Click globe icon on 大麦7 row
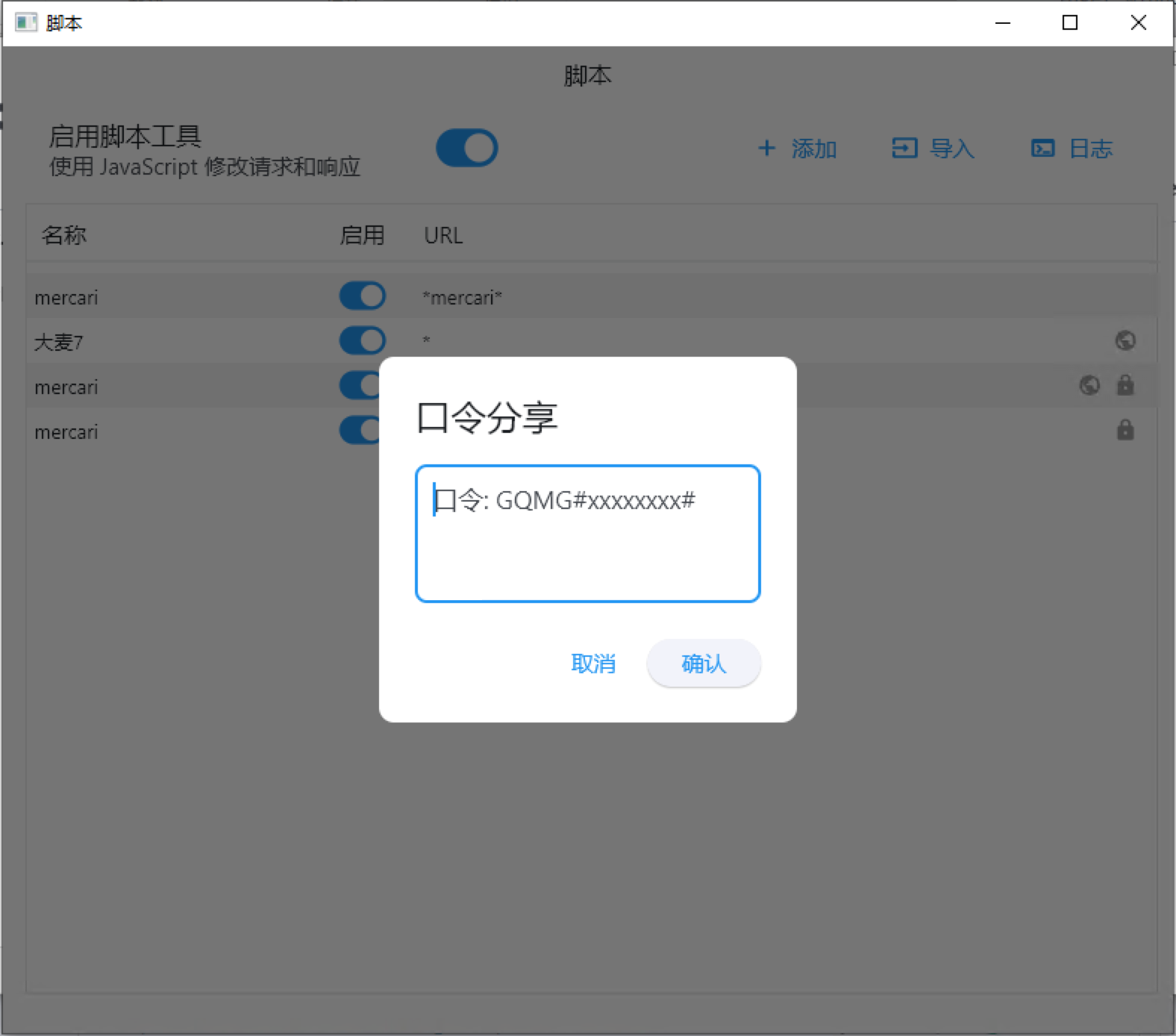The image size is (1176, 1036). click(1125, 340)
